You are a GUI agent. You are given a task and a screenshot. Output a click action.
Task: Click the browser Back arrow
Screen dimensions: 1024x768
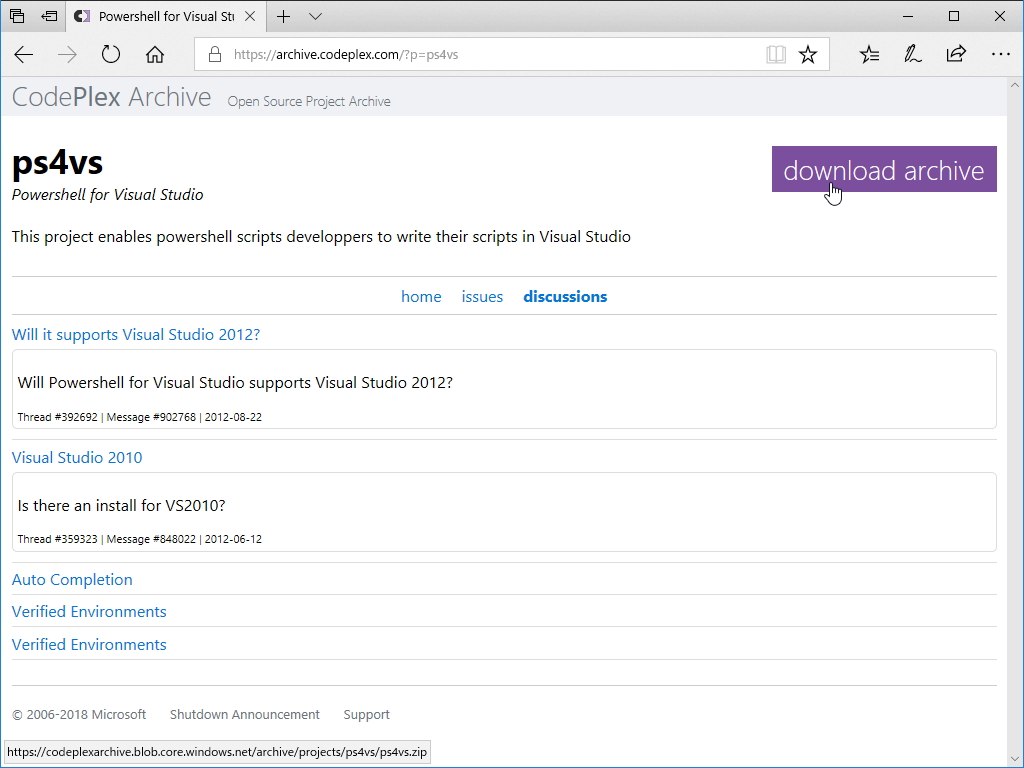[x=24, y=55]
